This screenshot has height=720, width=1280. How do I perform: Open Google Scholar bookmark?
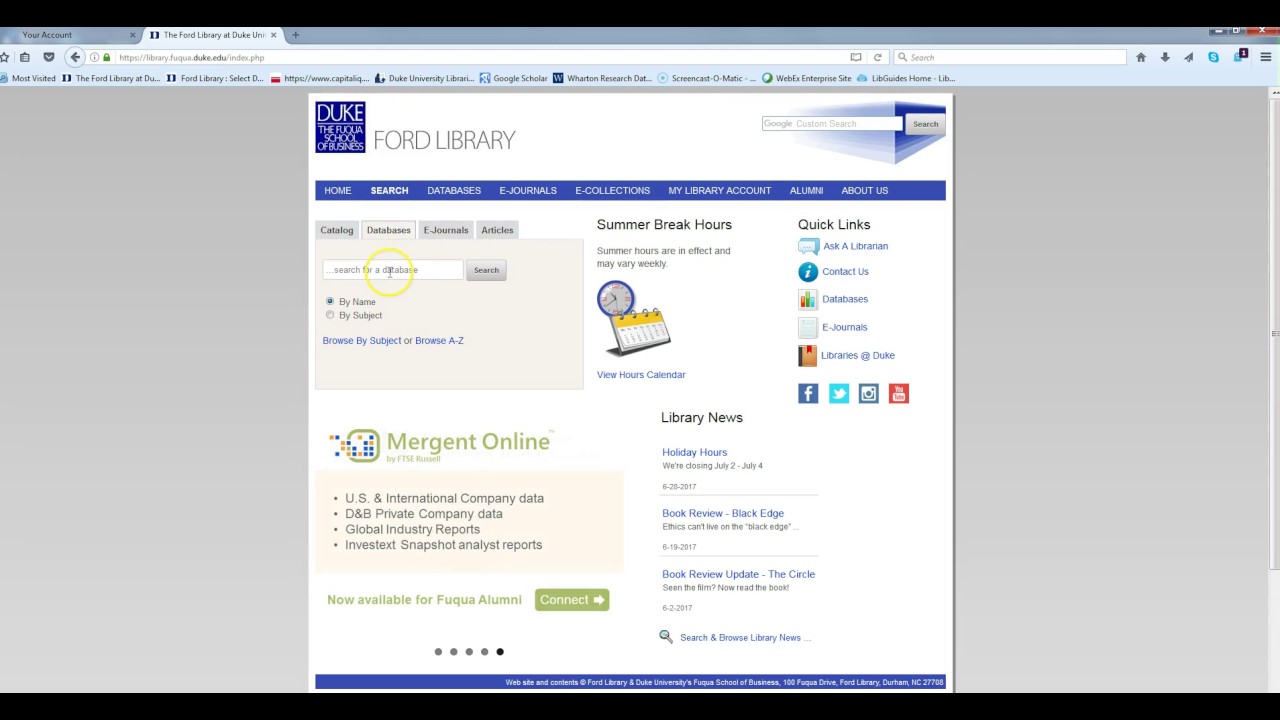click(x=514, y=78)
